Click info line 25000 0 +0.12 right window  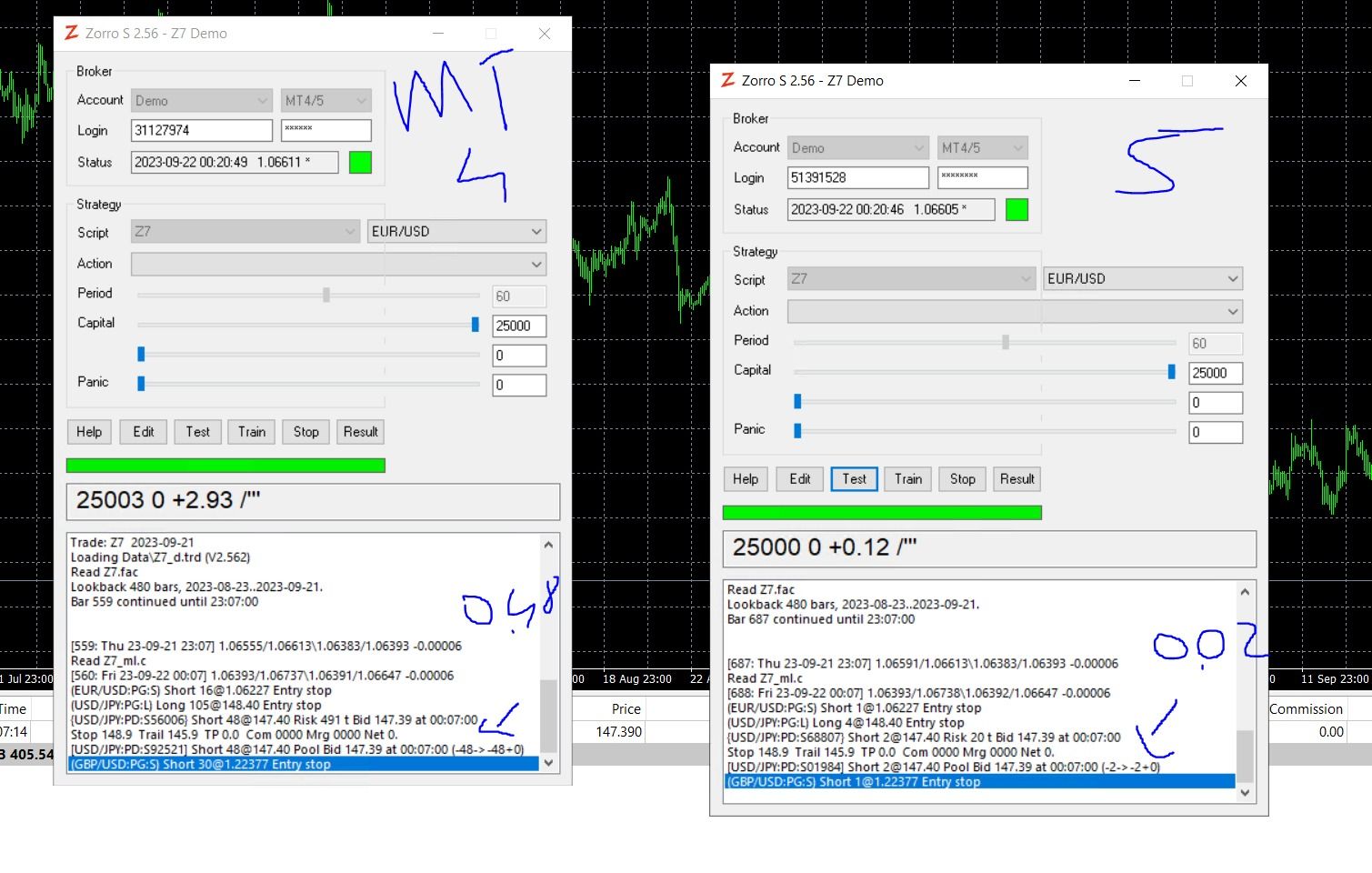coord(989,548)
